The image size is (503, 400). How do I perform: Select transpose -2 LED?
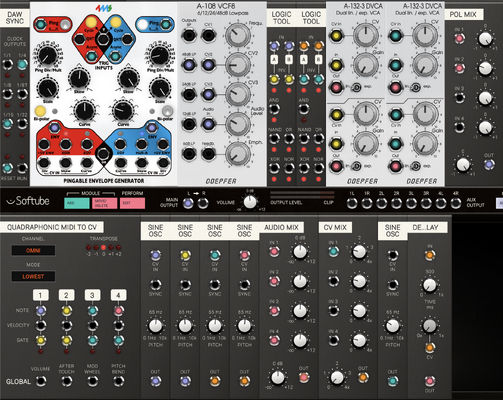coord(89,248)
